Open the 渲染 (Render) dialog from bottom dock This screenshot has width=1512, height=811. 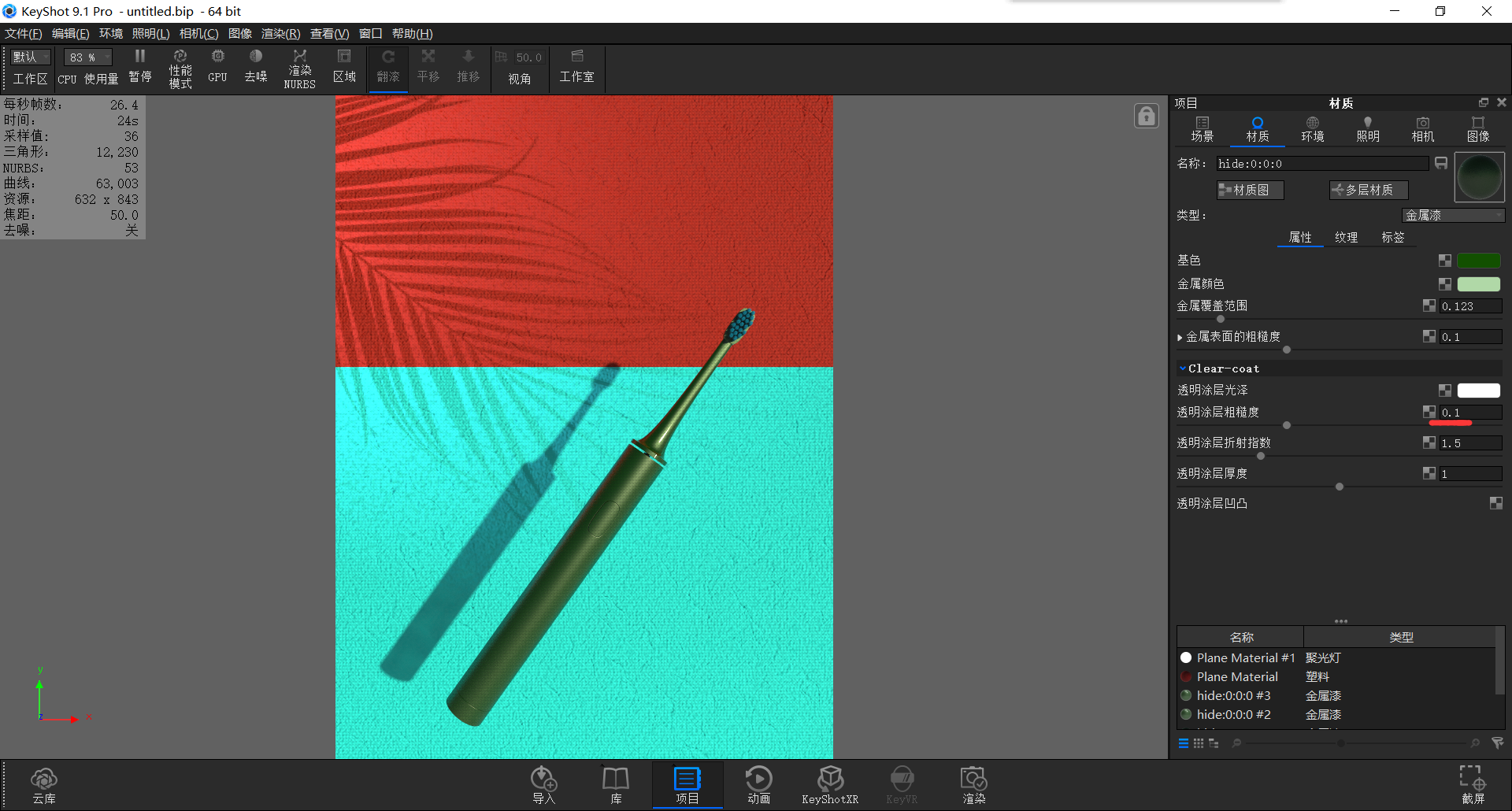tap(973, 785)
